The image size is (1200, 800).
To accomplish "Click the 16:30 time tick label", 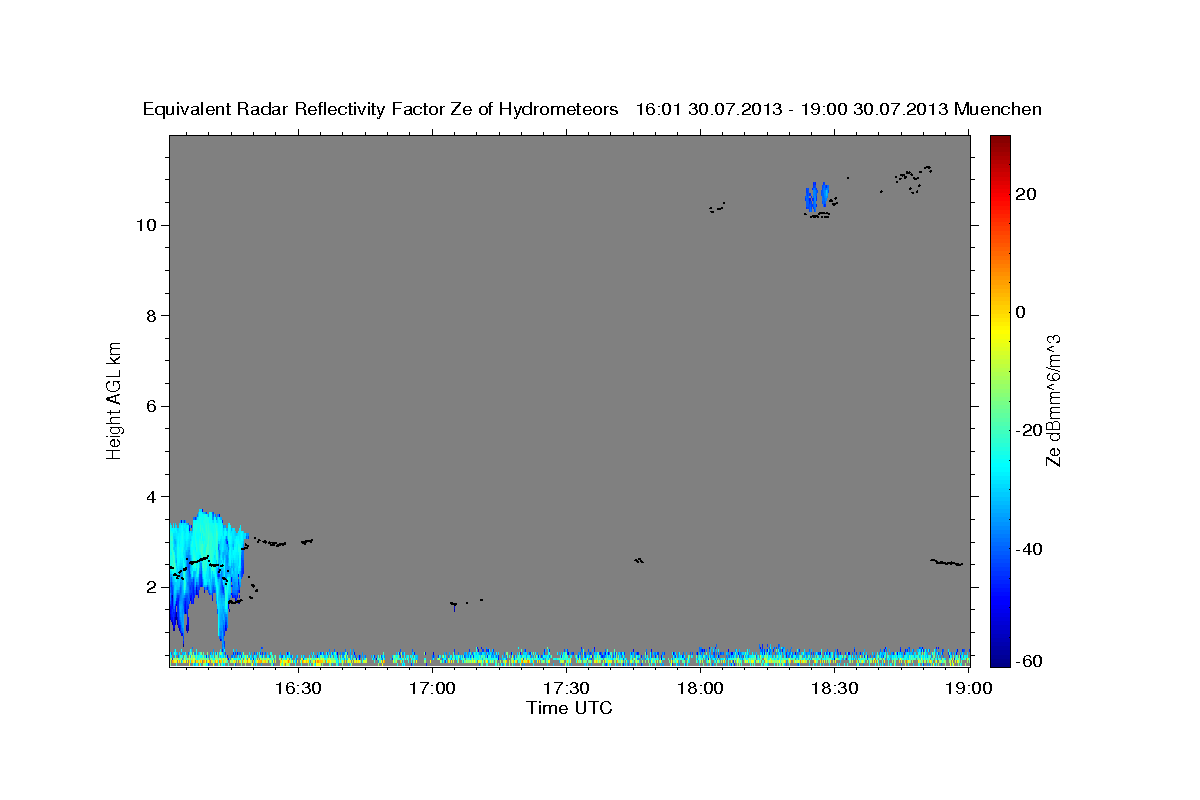I will tap(297, 688).
